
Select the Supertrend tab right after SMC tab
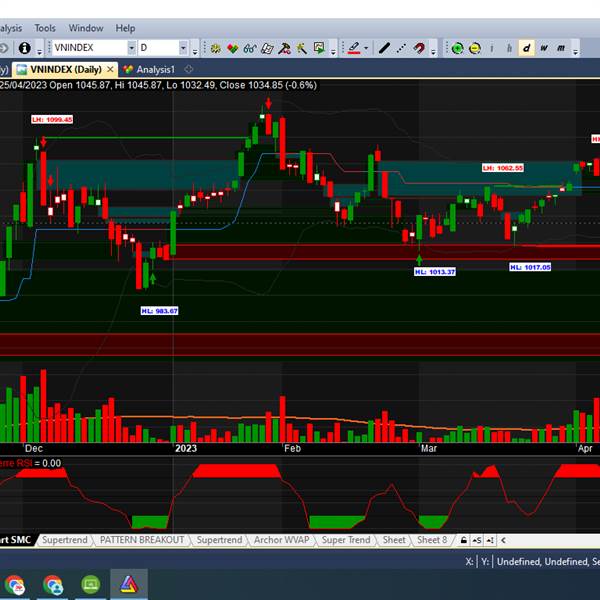[65, 540]
